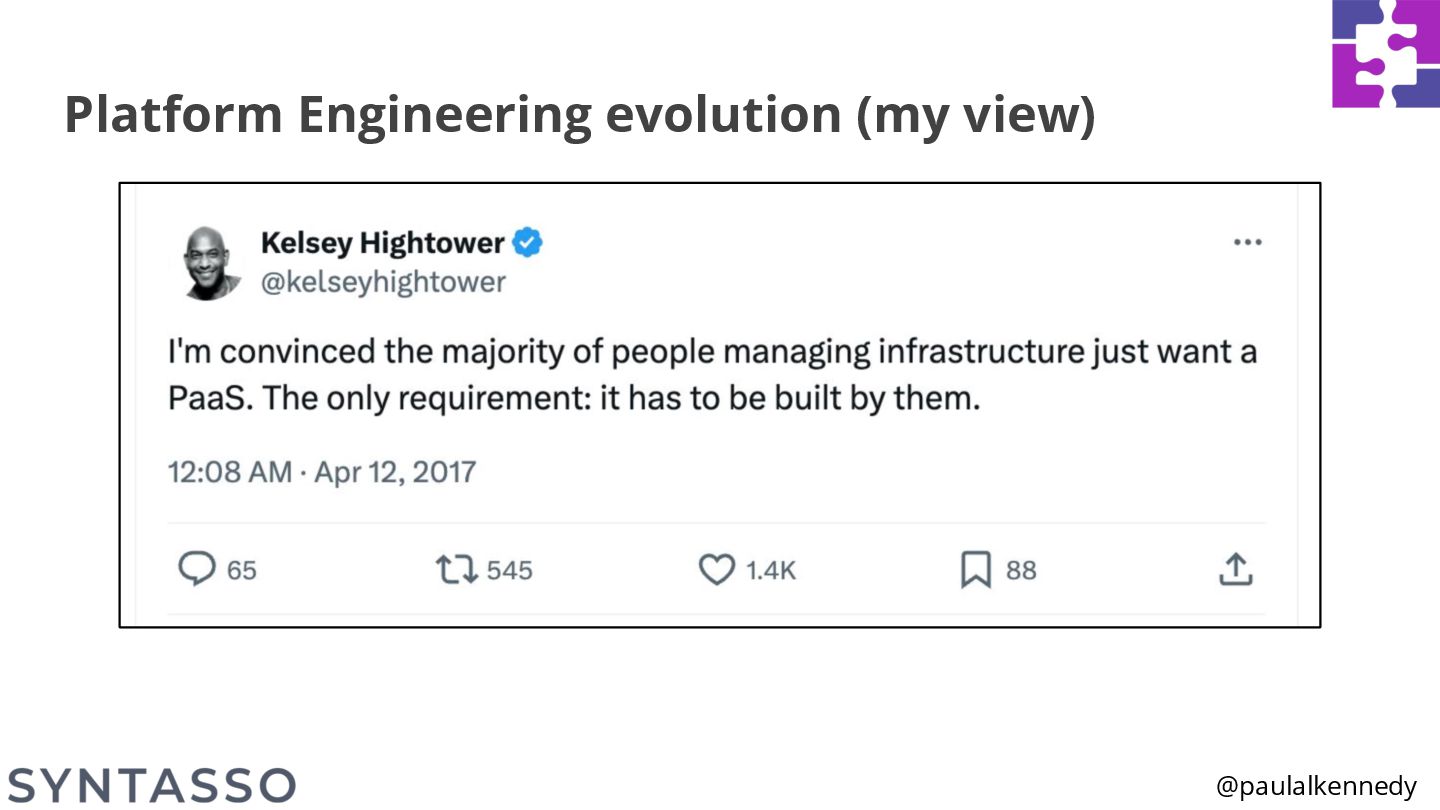Click the share upload icon

(x=1235, y=570)
